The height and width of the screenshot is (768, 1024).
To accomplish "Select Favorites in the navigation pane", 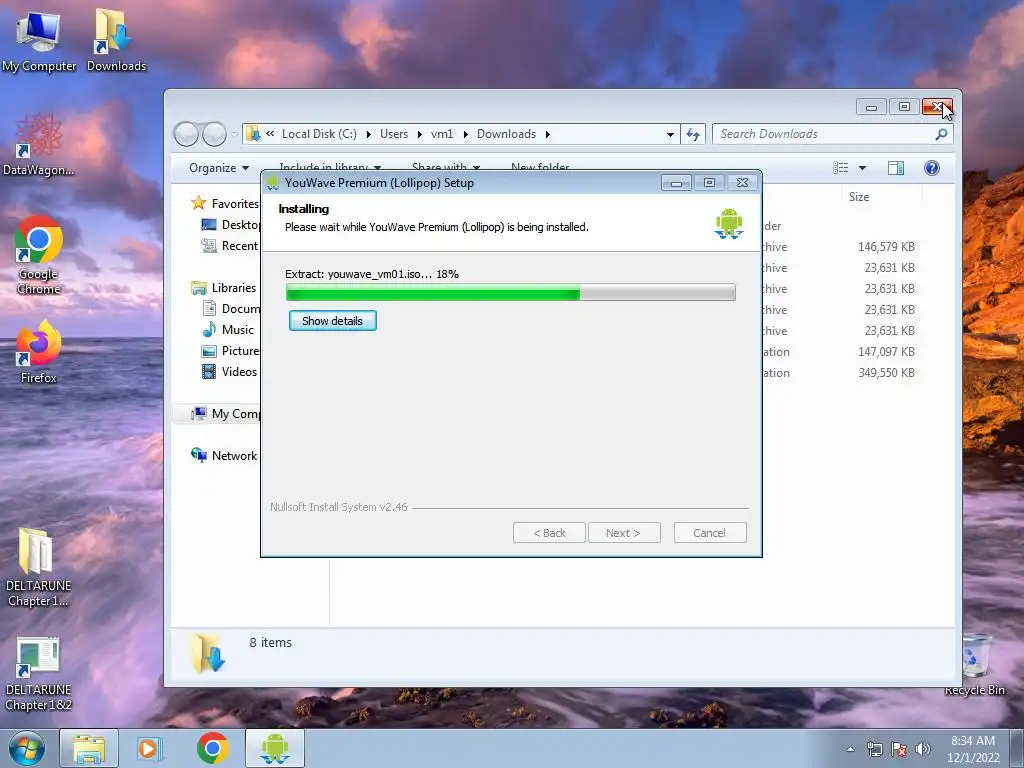I will 225,204.
